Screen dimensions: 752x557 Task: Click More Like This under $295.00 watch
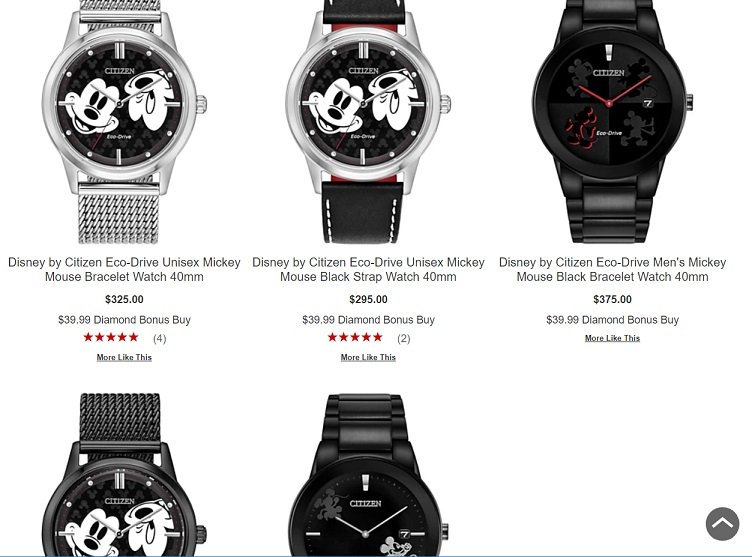coord(368,357)
